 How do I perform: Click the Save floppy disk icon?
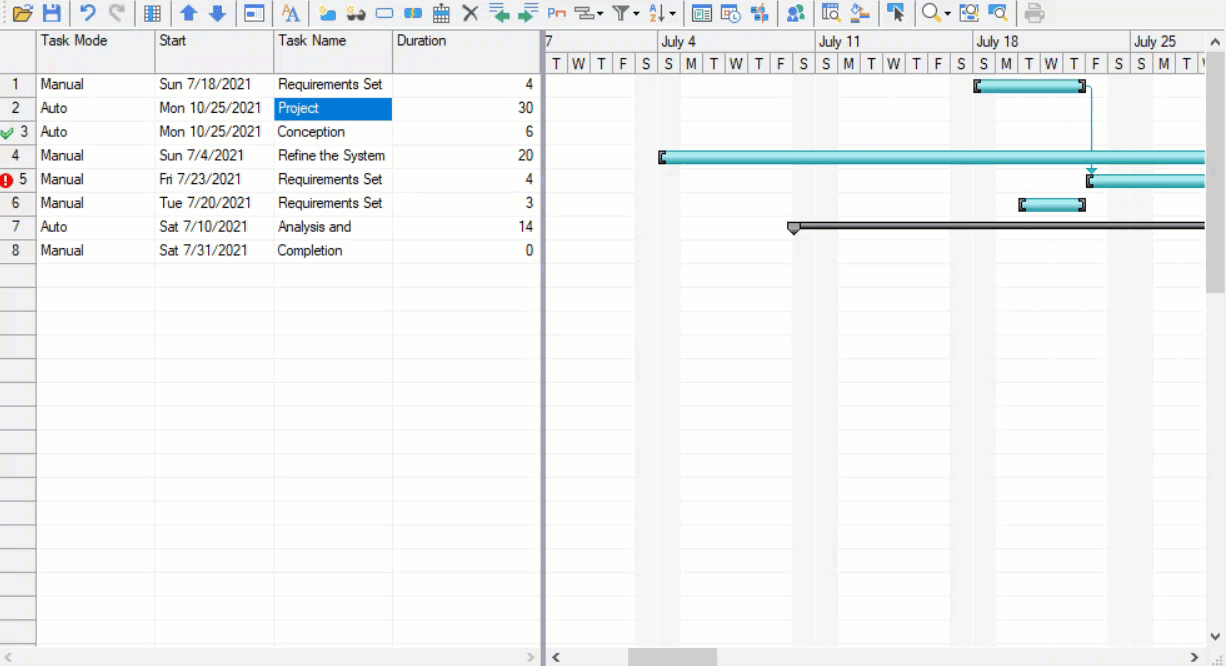(51, 13)
